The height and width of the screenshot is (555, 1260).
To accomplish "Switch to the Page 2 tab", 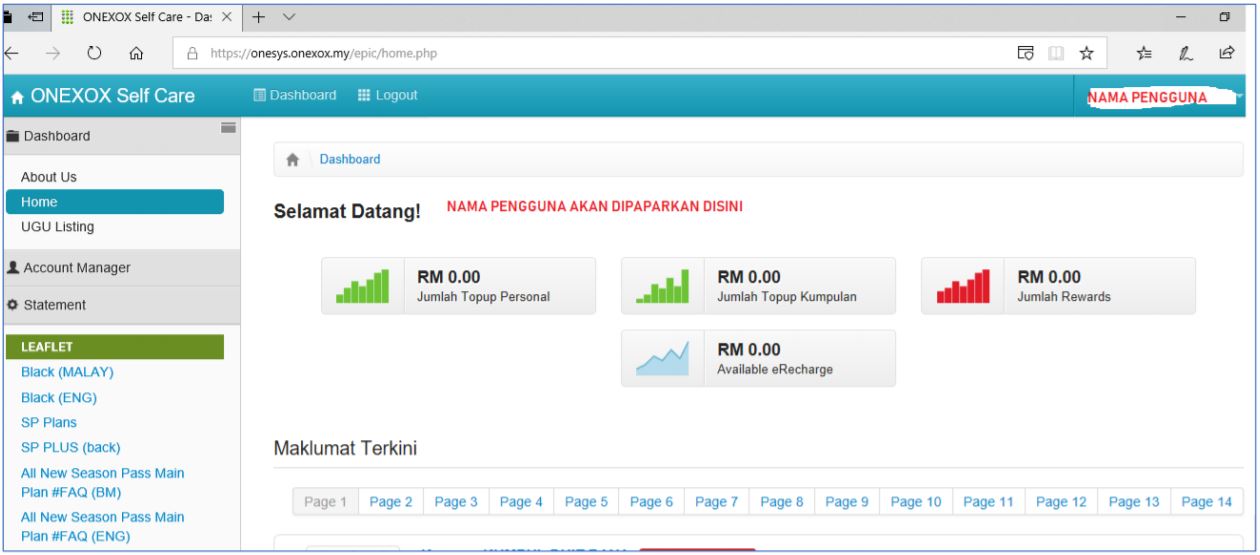I will pyautogui.click(x=391, y=502).
